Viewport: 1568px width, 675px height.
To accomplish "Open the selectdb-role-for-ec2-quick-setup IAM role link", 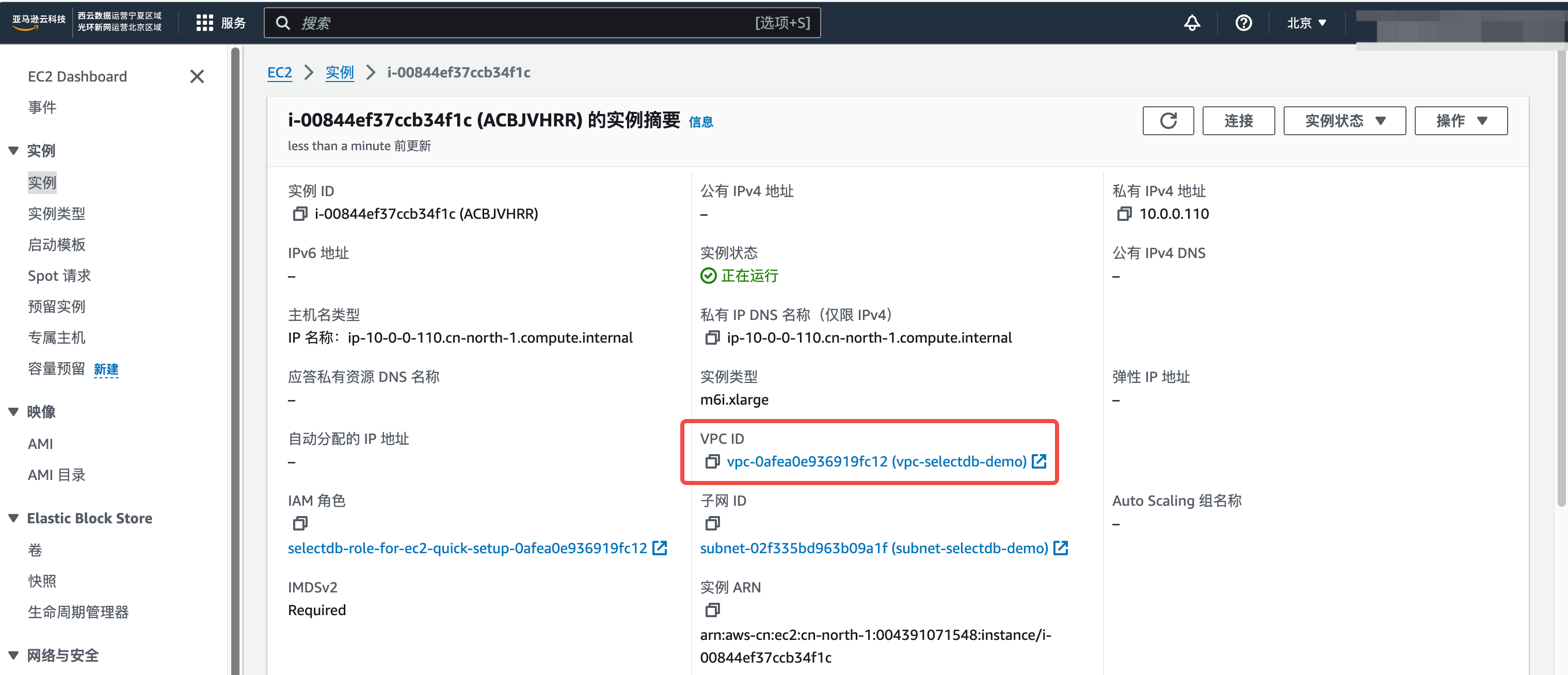I will [468, 549].
